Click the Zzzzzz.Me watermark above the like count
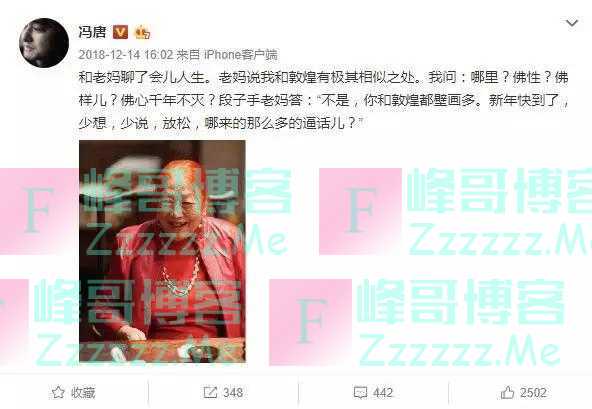The height and width of the screenshot is (409, 592). point(460,351)
